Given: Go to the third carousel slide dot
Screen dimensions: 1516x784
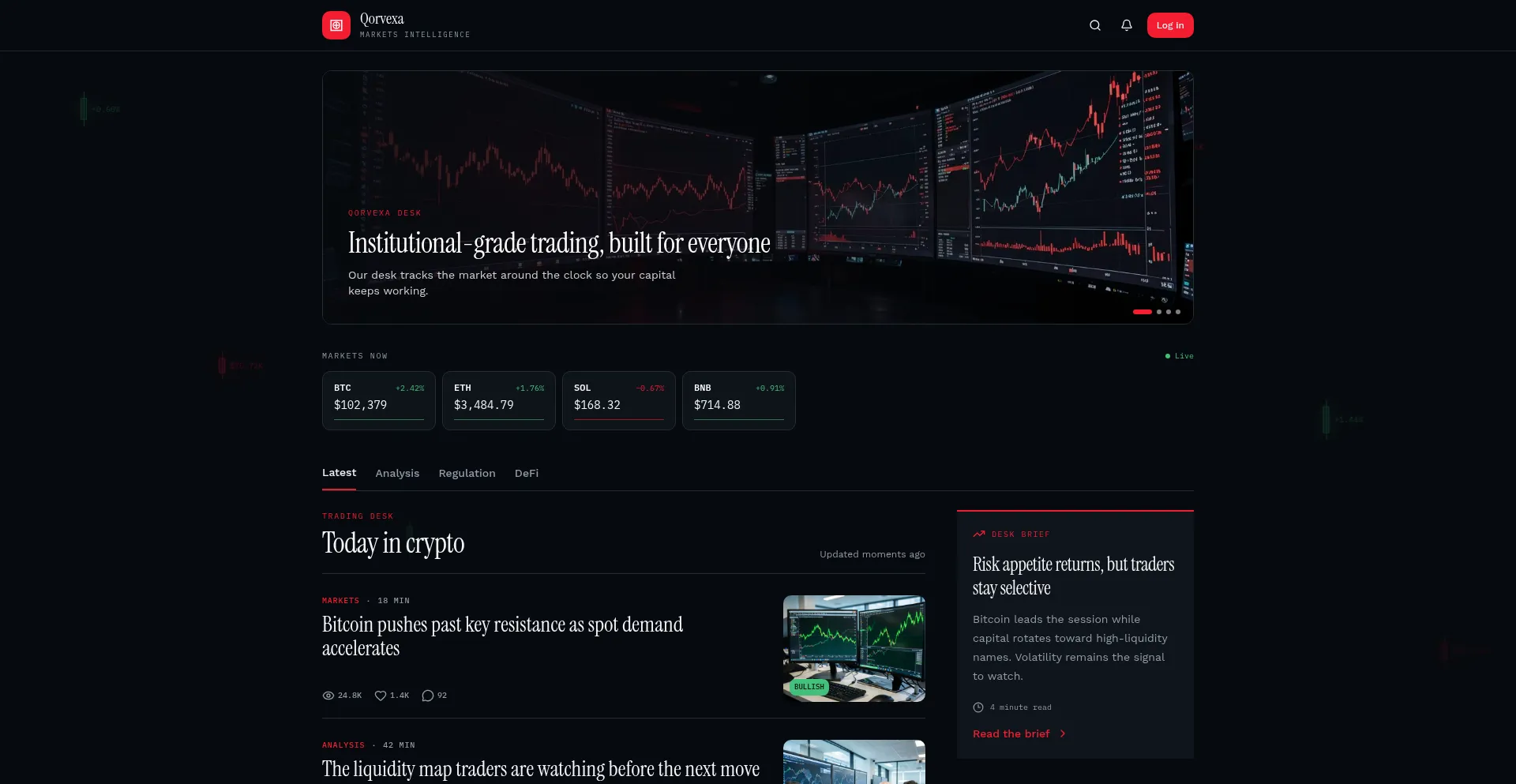Looking at the screenshot, I should point(1169,312).
